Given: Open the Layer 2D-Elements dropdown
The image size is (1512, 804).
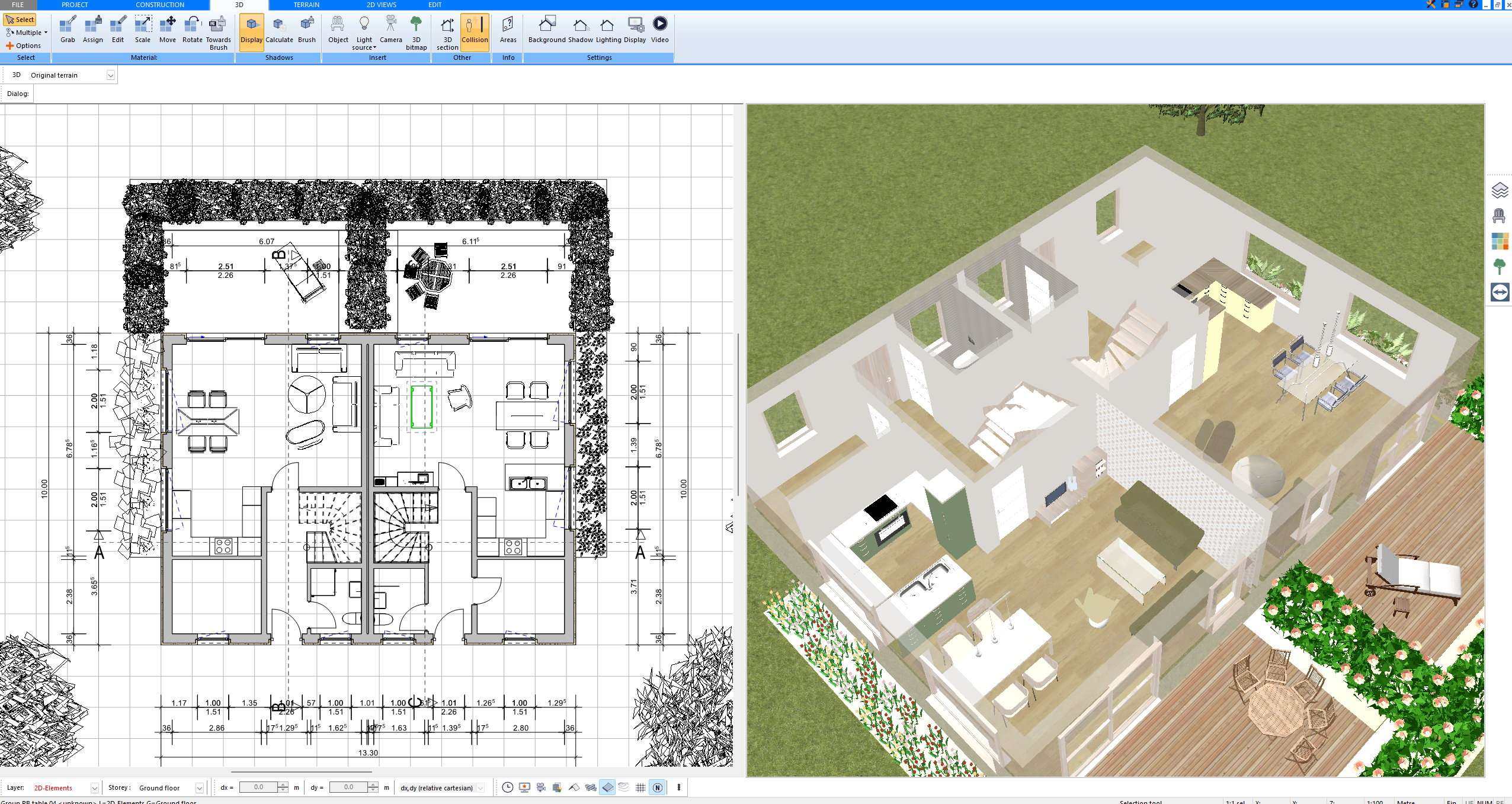Looking at the screenshot, I should point(94,788).
